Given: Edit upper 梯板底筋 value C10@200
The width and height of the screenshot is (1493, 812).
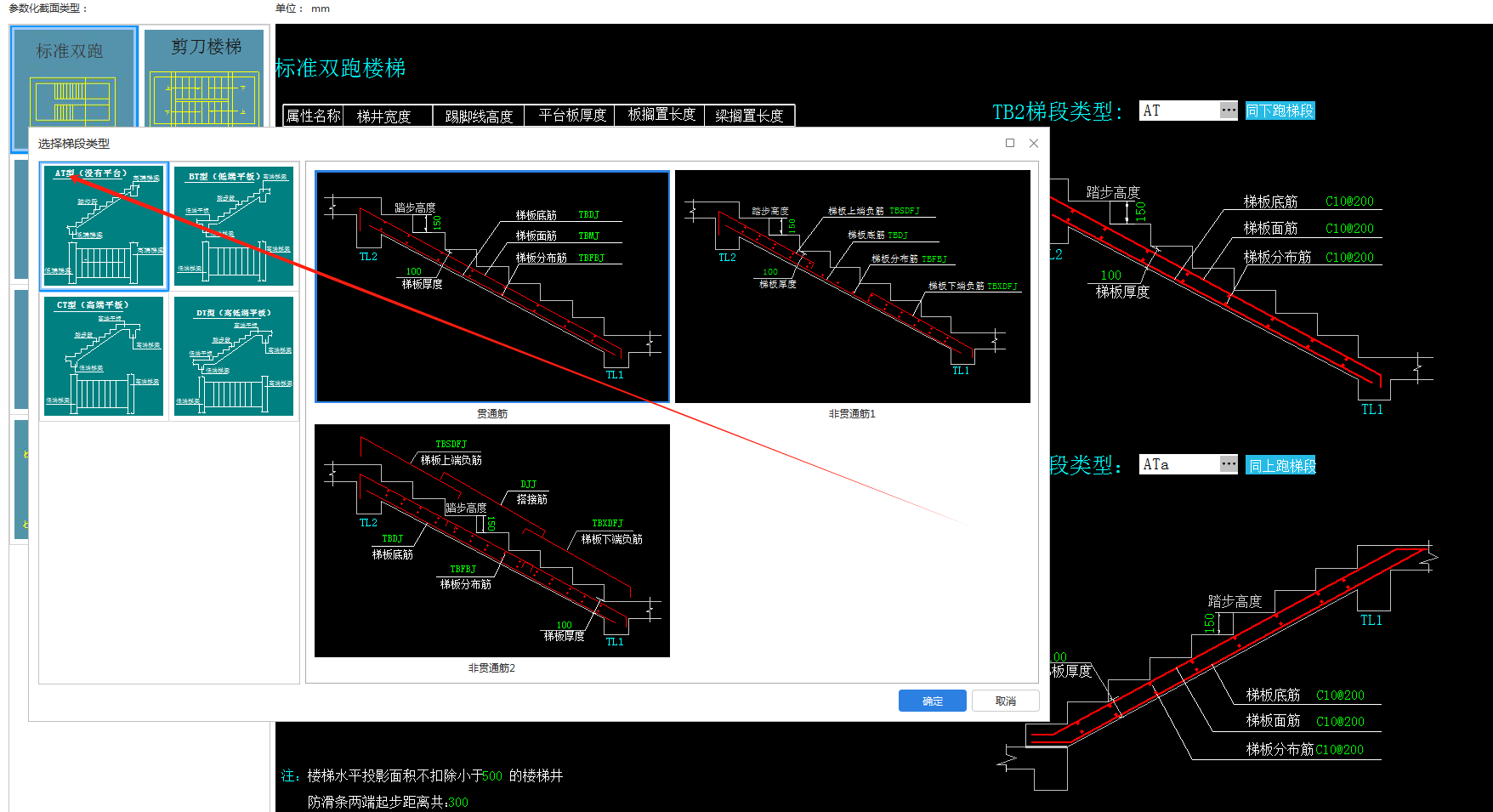Looking at the screenshot, I should (1349, 202).
